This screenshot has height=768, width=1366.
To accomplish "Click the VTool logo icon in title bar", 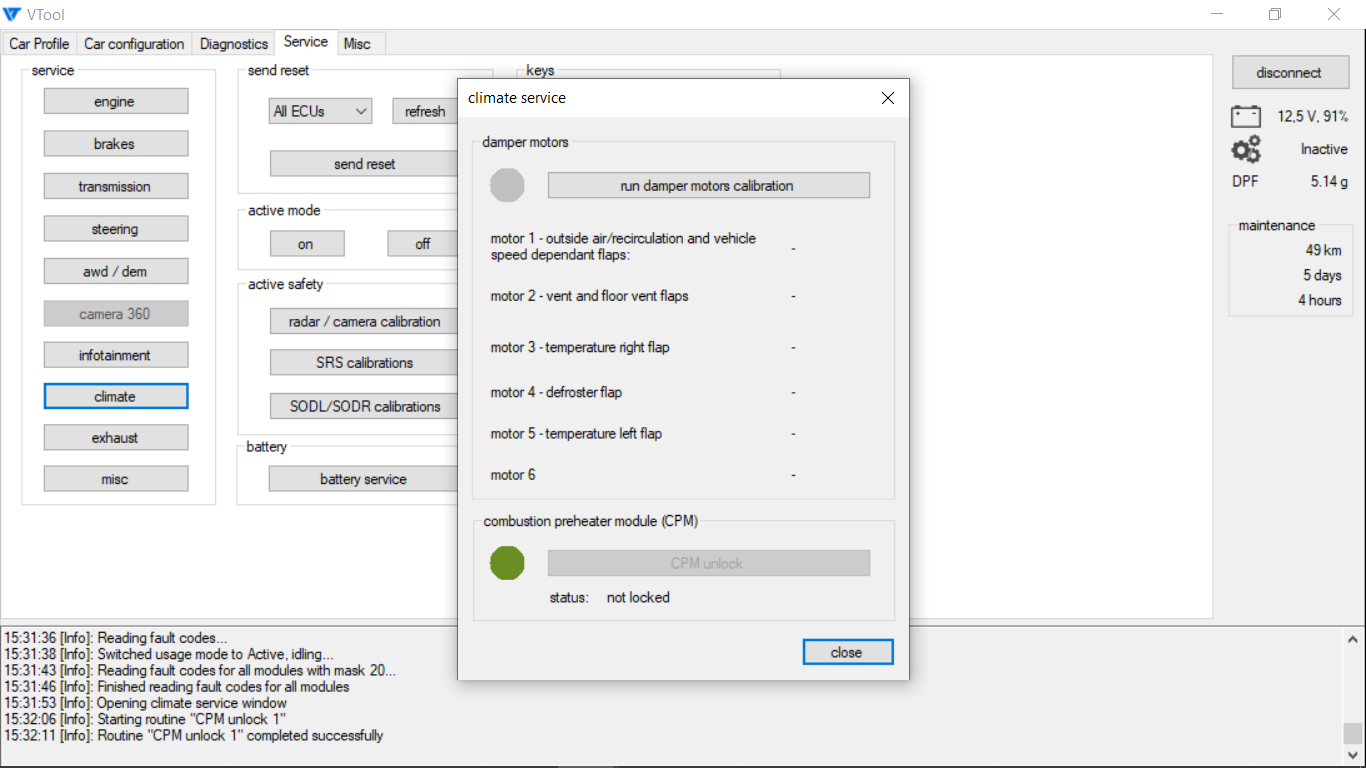I will (12, 14).
